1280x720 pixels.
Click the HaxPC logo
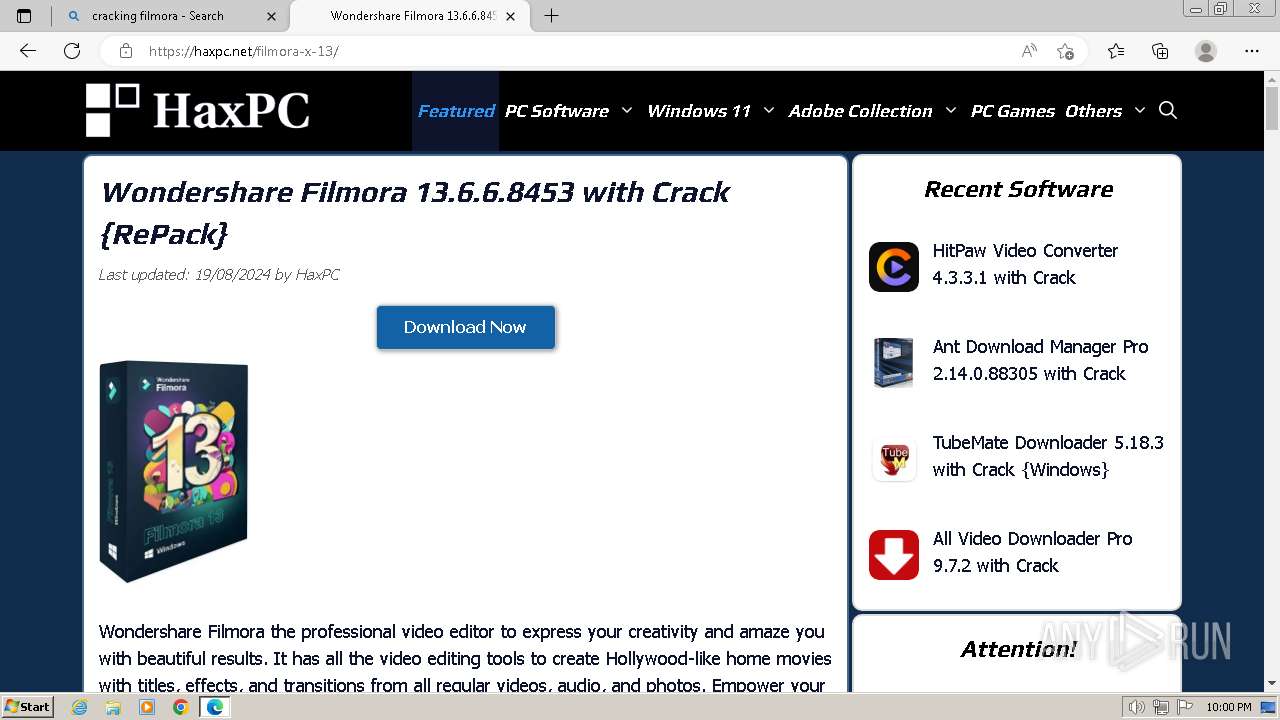point(198,110)
